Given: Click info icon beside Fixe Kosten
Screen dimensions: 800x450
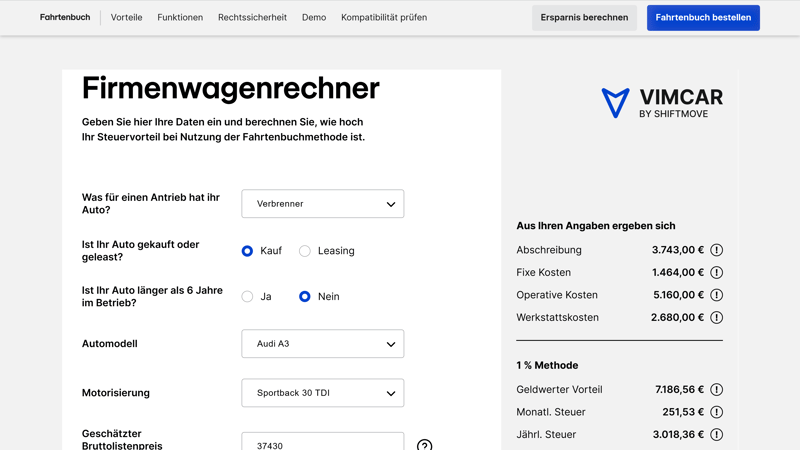Looking at the screenshot, I should 716,272.
